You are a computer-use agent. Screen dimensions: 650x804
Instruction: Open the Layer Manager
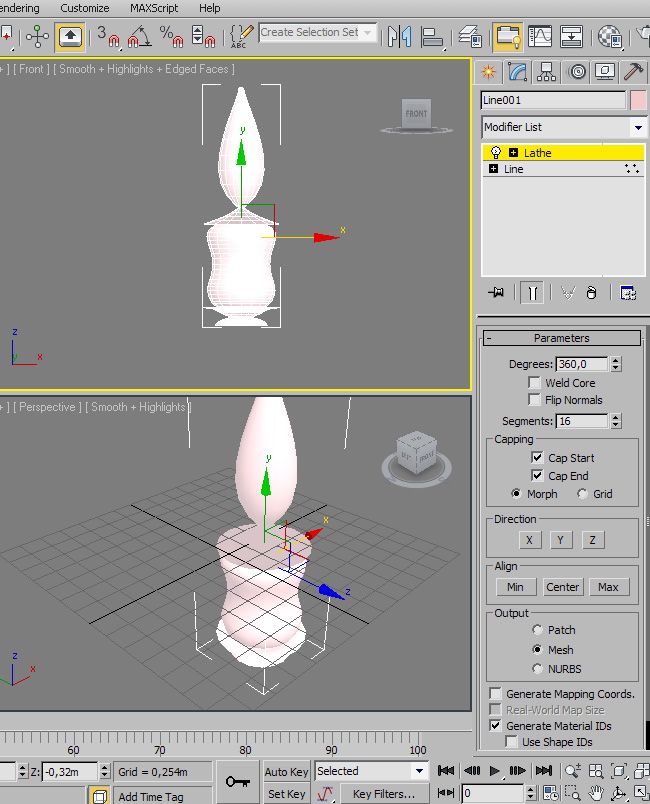click(470, 36)
